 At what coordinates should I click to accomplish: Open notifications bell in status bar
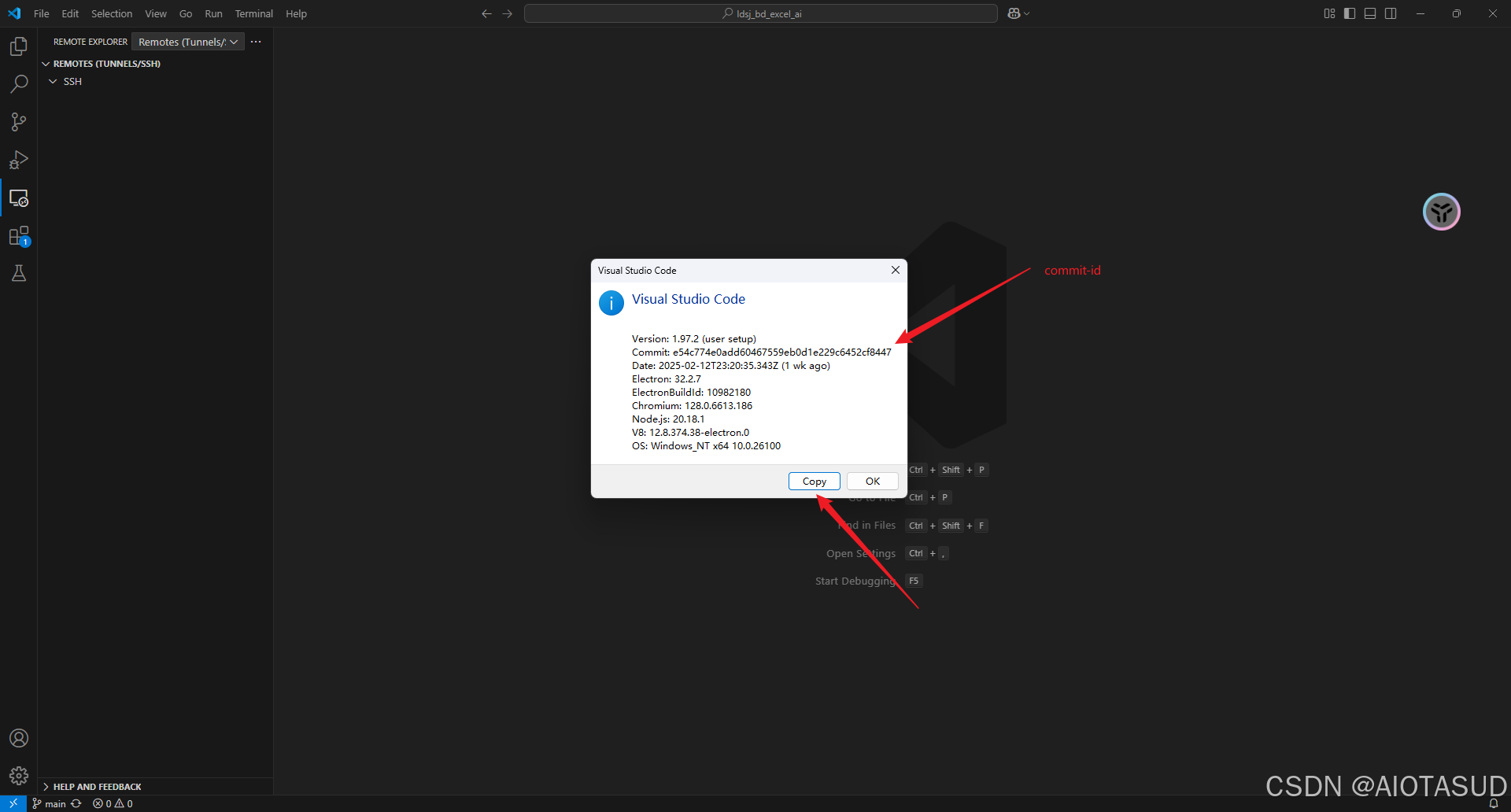point(1493,803)
